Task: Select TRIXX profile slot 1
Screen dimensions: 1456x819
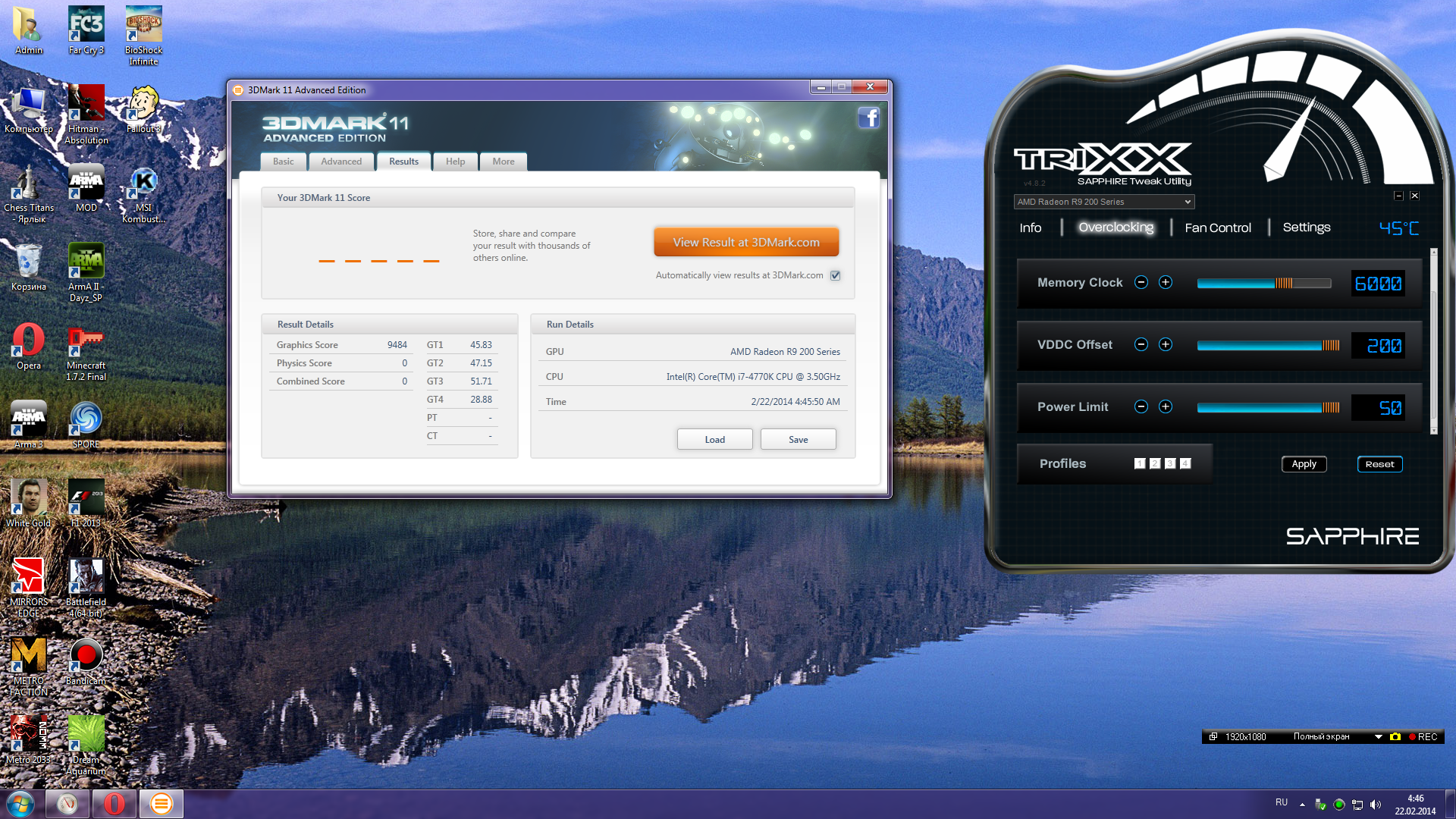Action: pyautogui.click(x=1140, y=463)
